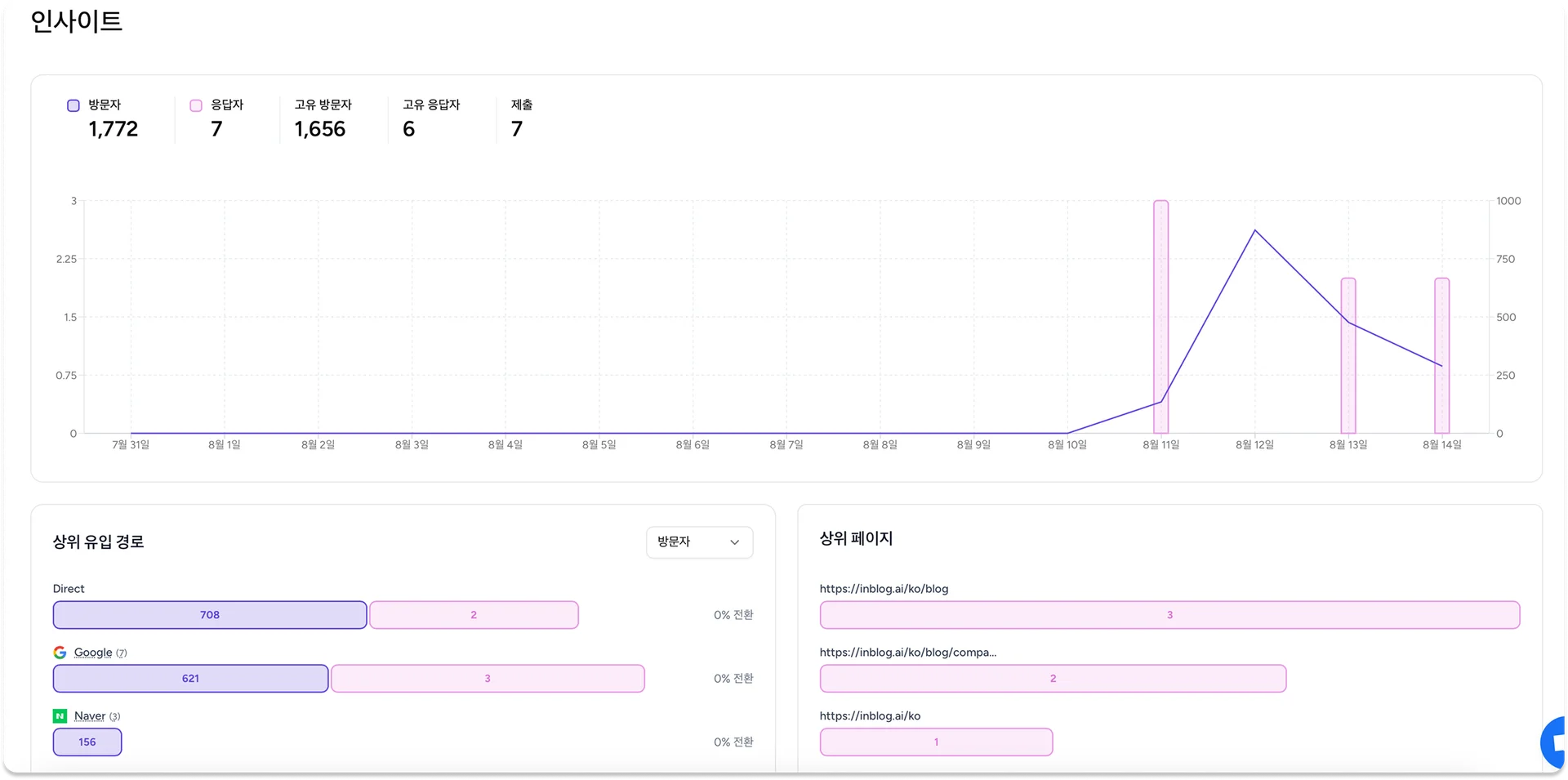
Task: Click the pink bar at 8월 11일
Action: [x=1160, y=317]
